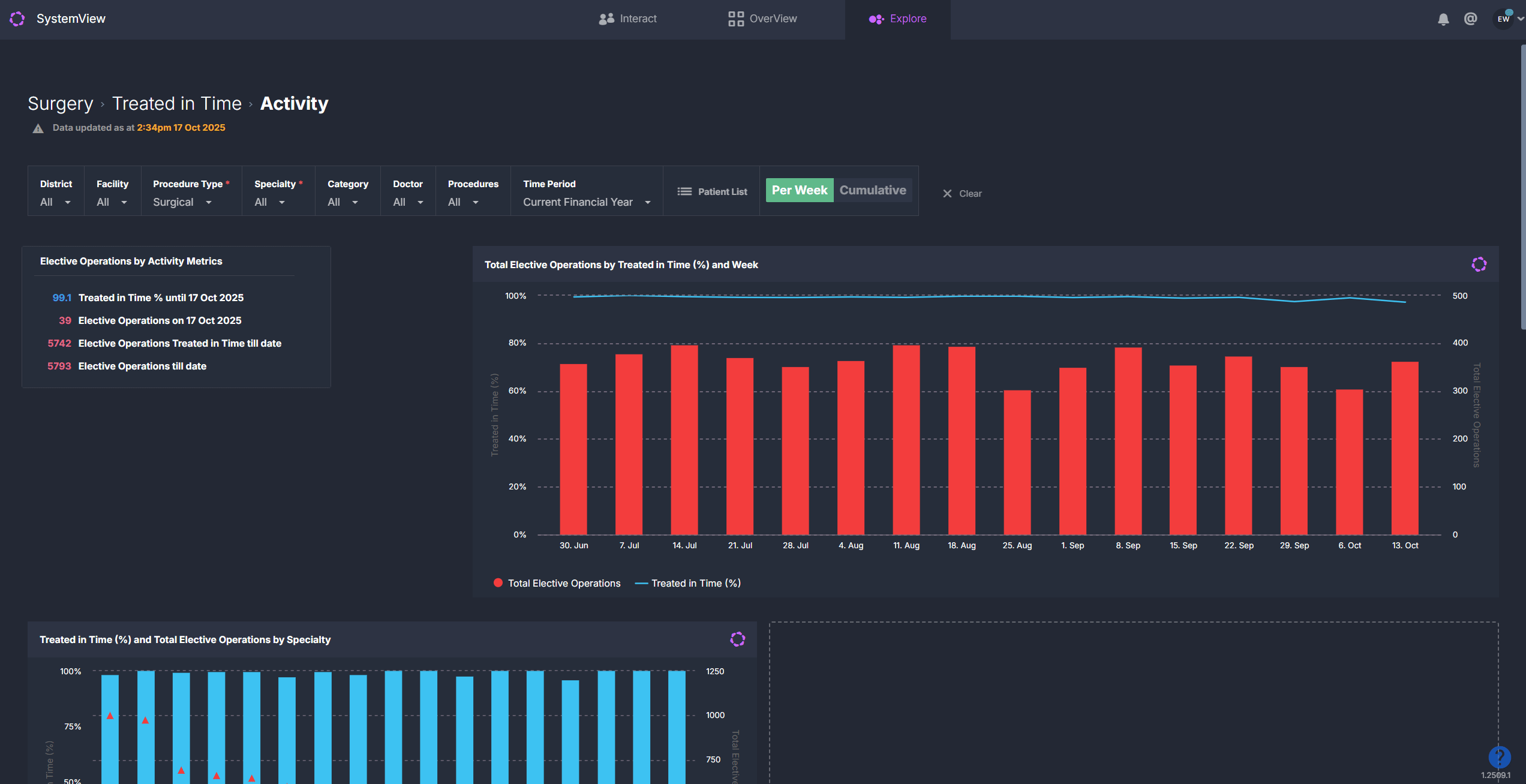Switch the view to Cumulative
This screenshot has height=784, width=1526.
click(872, 190)
